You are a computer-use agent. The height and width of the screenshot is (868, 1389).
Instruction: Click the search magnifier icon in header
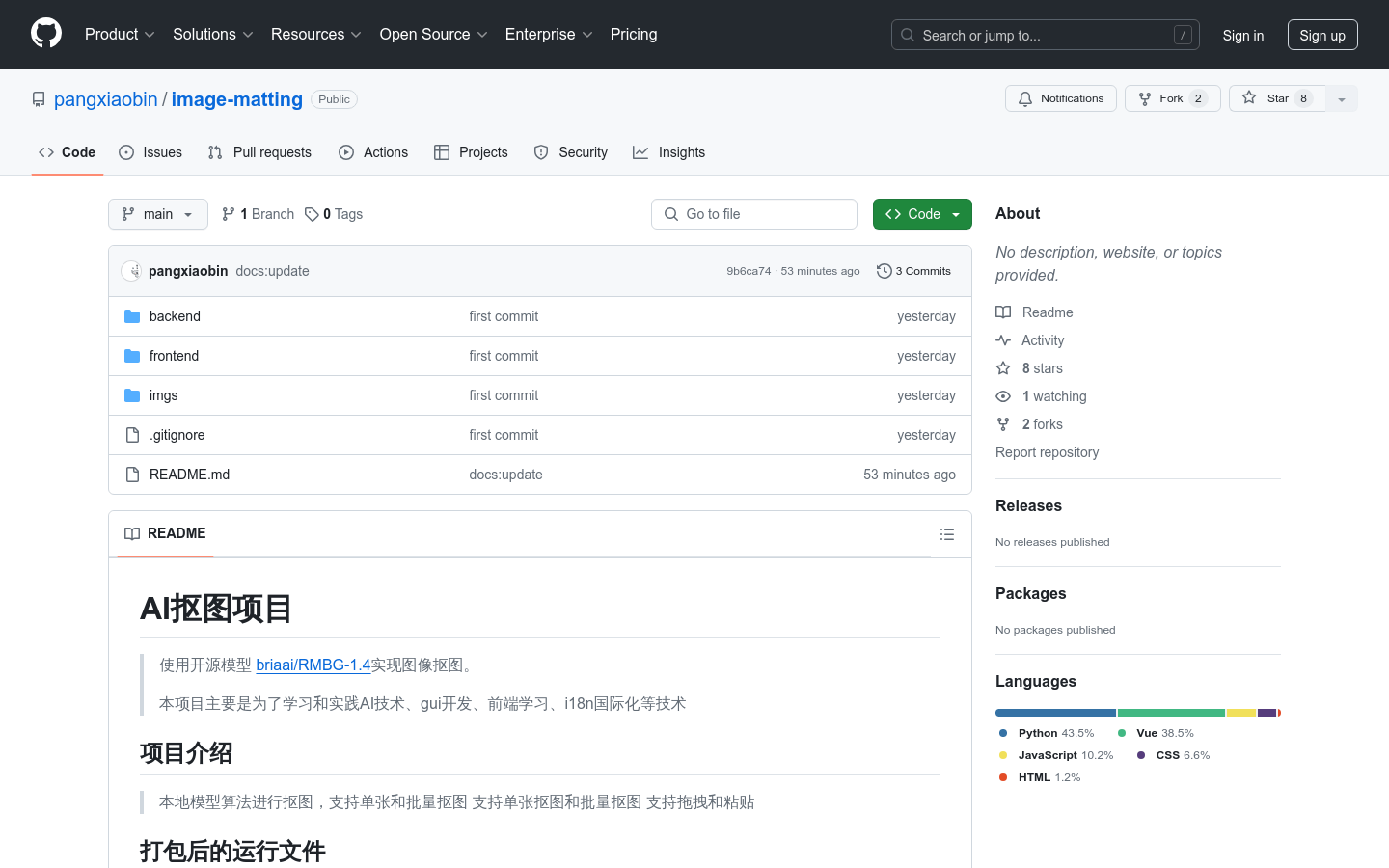coord(908,35)
